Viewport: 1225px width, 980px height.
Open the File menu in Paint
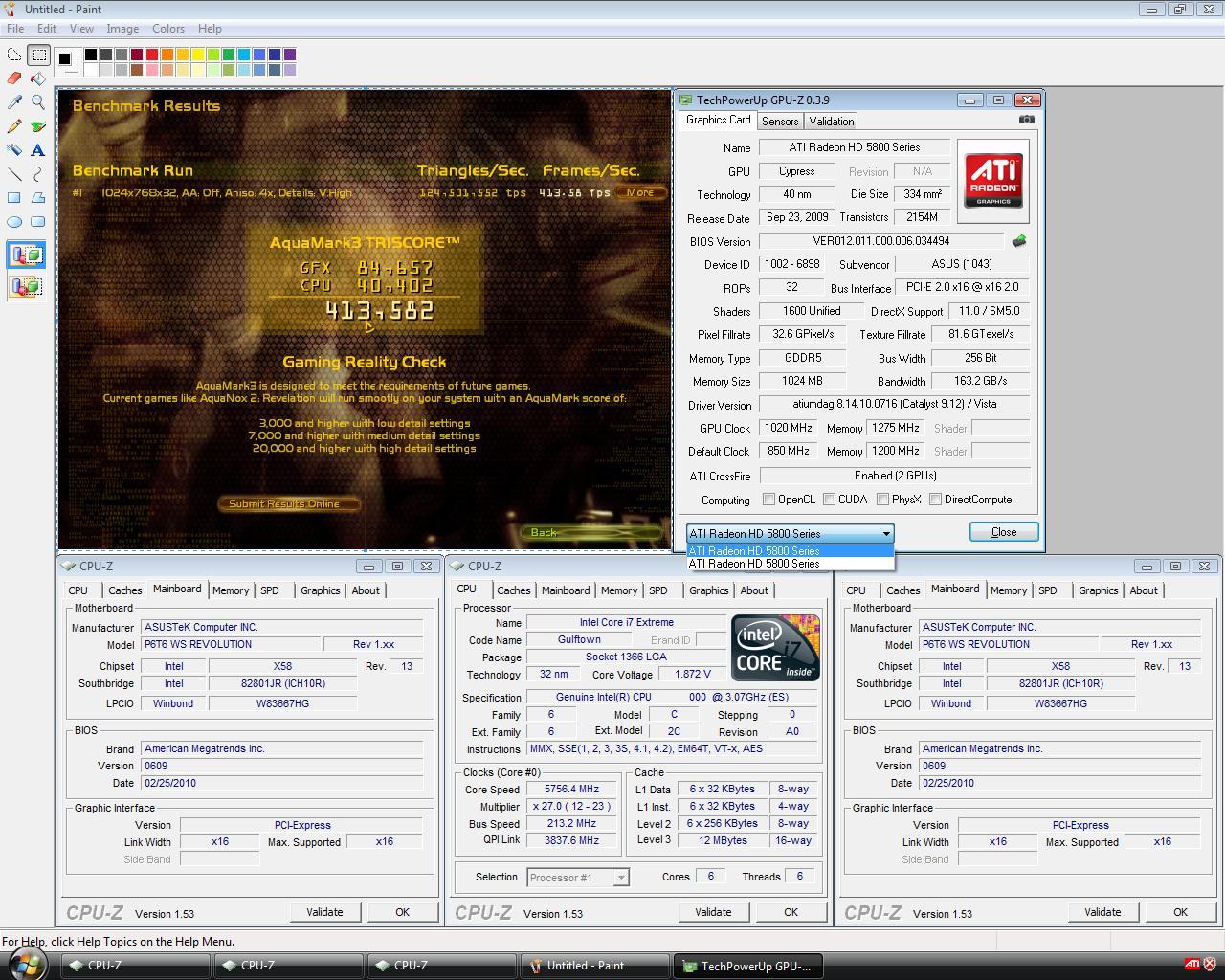pyautogui.click(x=15, y=29)
